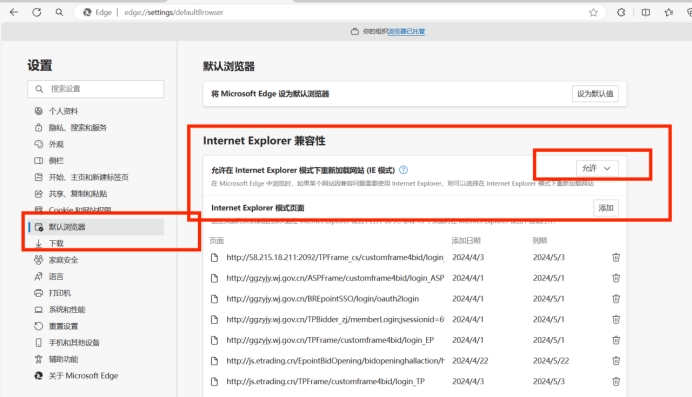Click the IE mode help question icon
This screenshot has width=692, height=397.
403,170
